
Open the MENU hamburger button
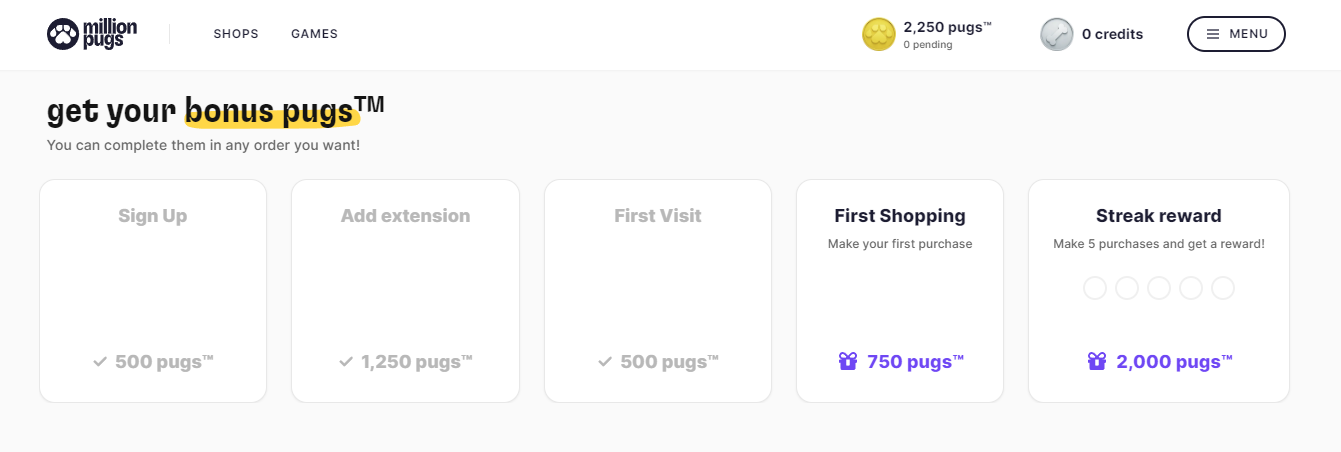[1236, 34]
